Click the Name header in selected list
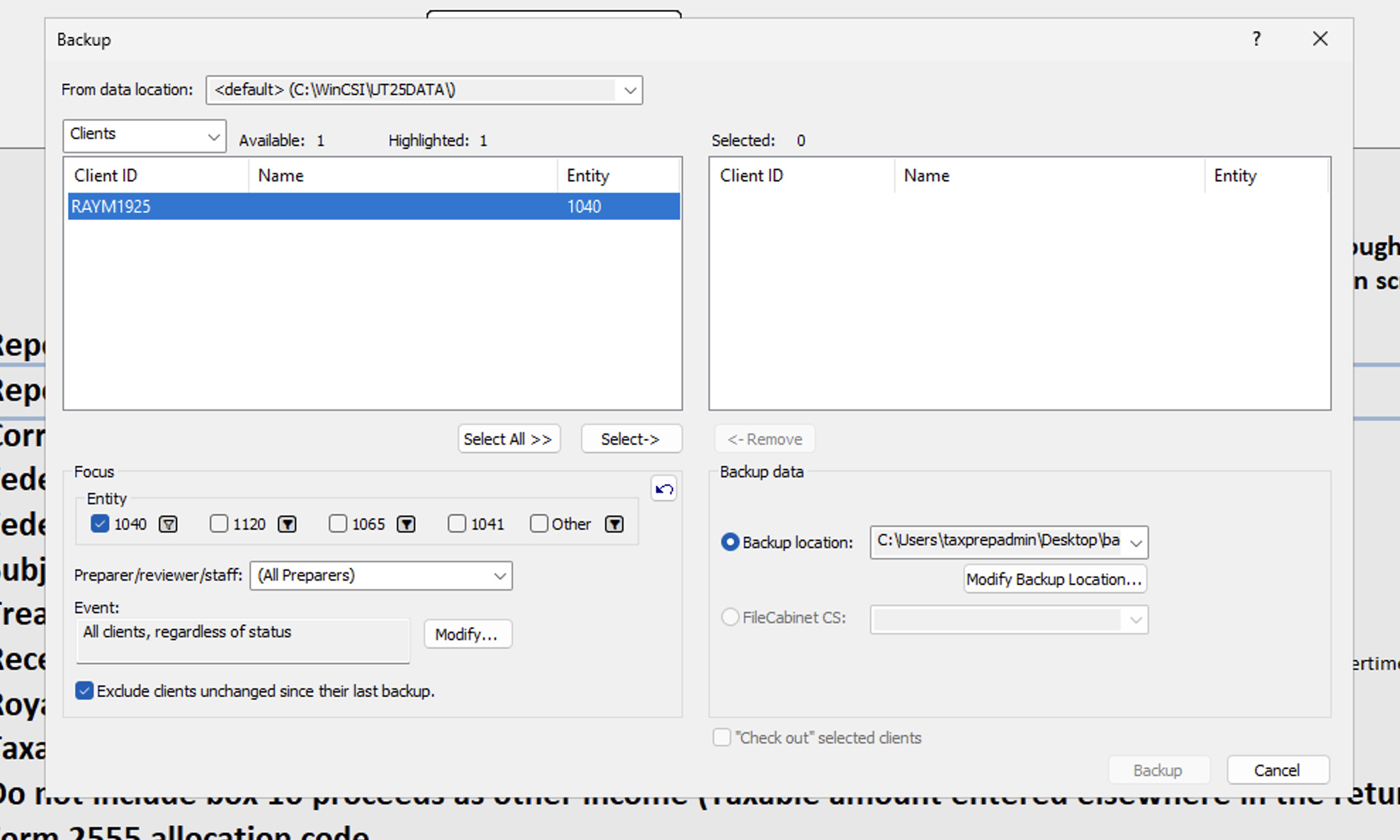 1049,175
